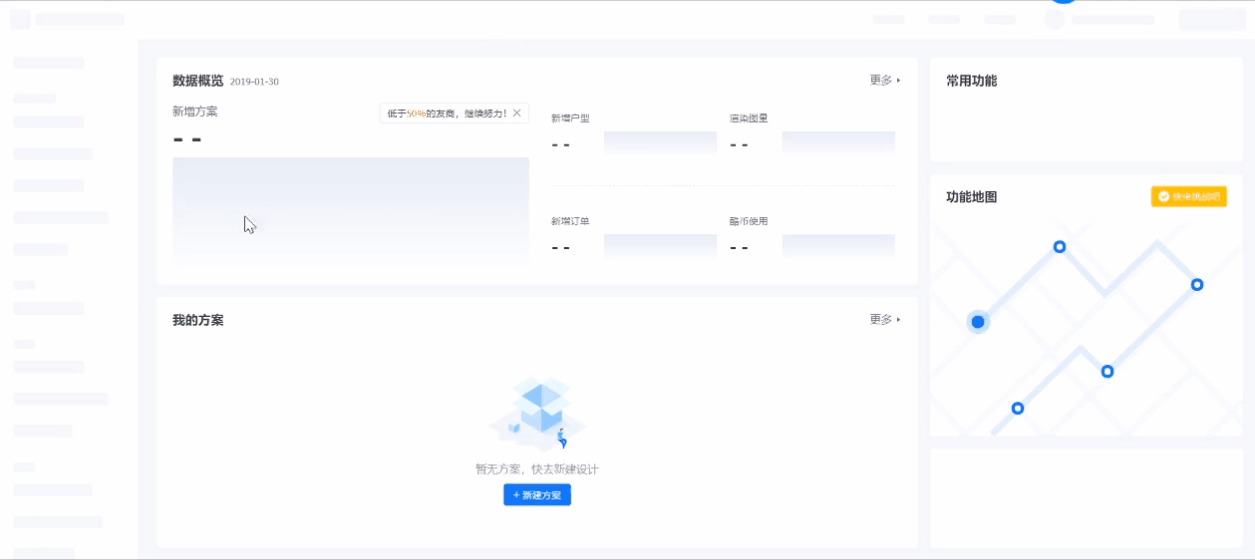Open the round user avatar in the header
Screen dimensions: 1255x560
1054,19
